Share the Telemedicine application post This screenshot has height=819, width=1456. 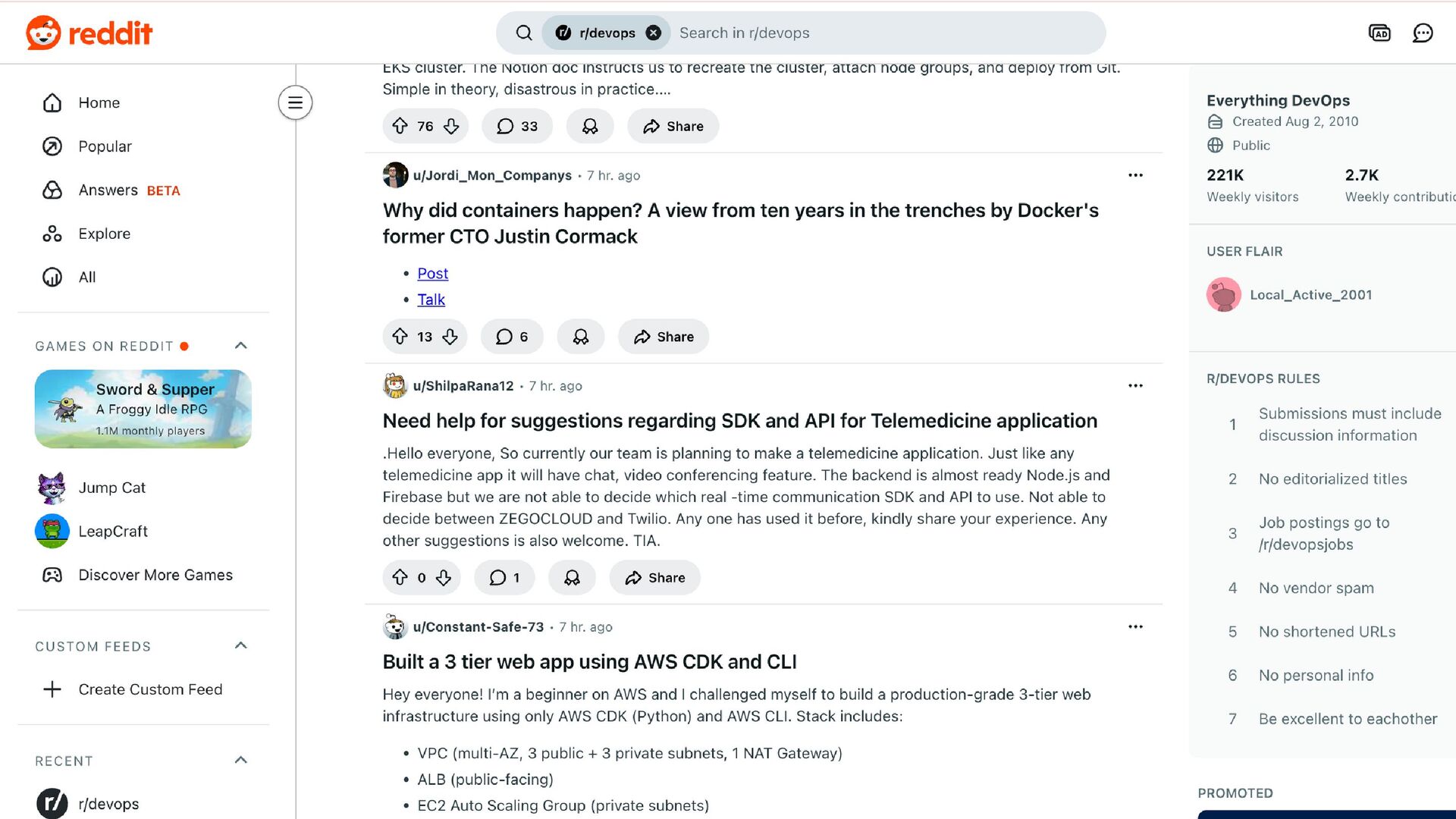click(654, 578)
